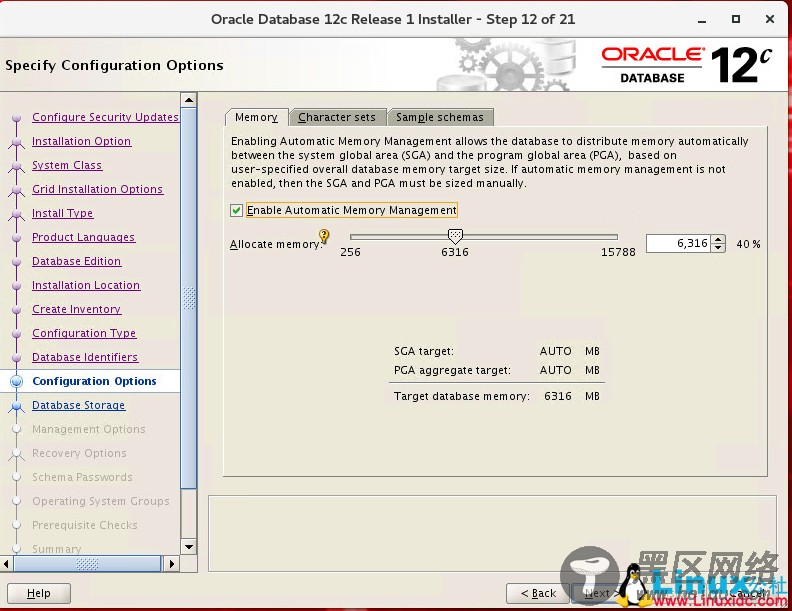The height and width of the screenshot is (611, 792).
Task: Go to Installation Location step
Action: point(86,285)
